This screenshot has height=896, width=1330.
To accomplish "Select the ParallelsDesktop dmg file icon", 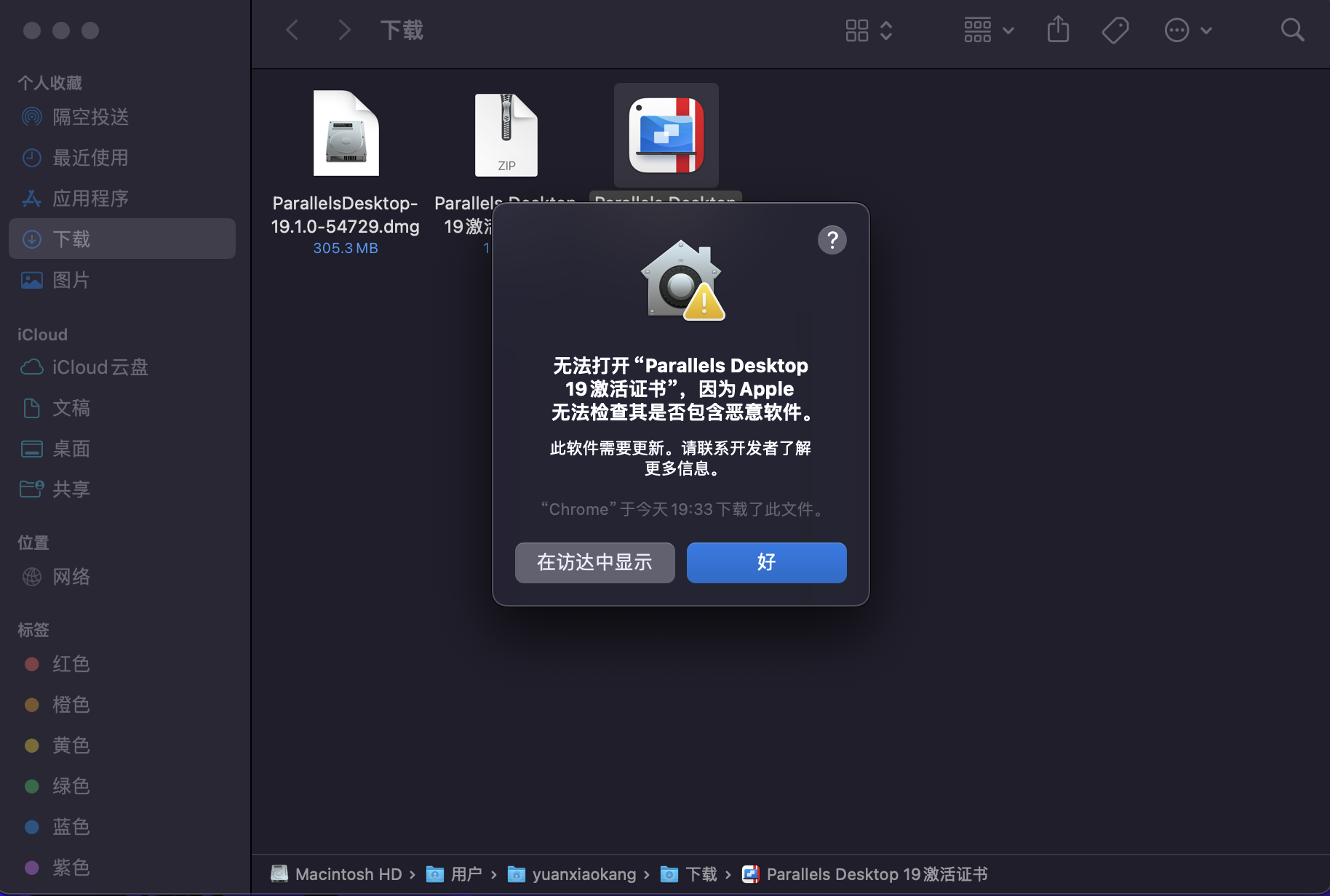I will coord(346,134).
